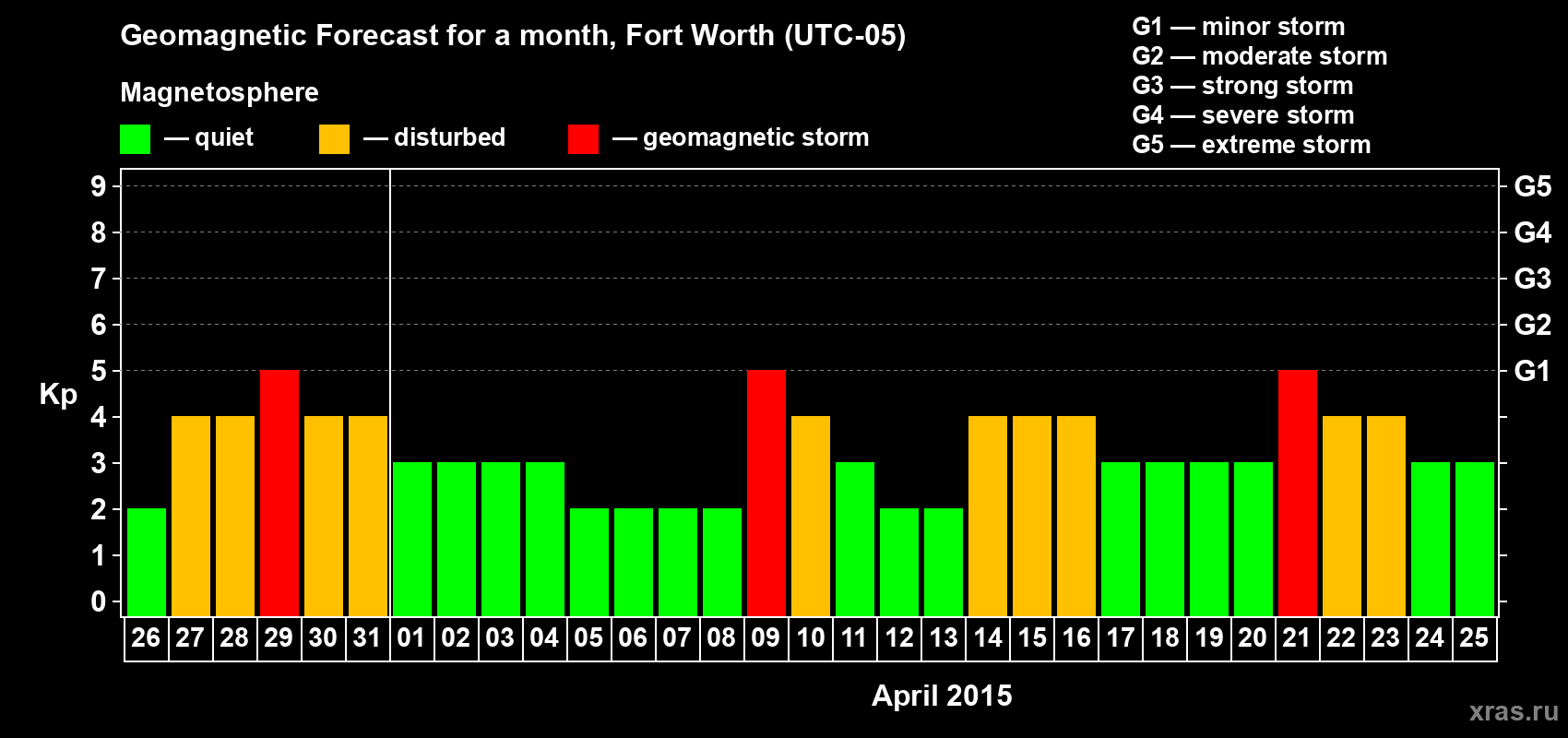This screenshot has width=1568, height=738.
Task: Click 'G2 — moderate storm' legend text
Action: (x=1260, y=56)
